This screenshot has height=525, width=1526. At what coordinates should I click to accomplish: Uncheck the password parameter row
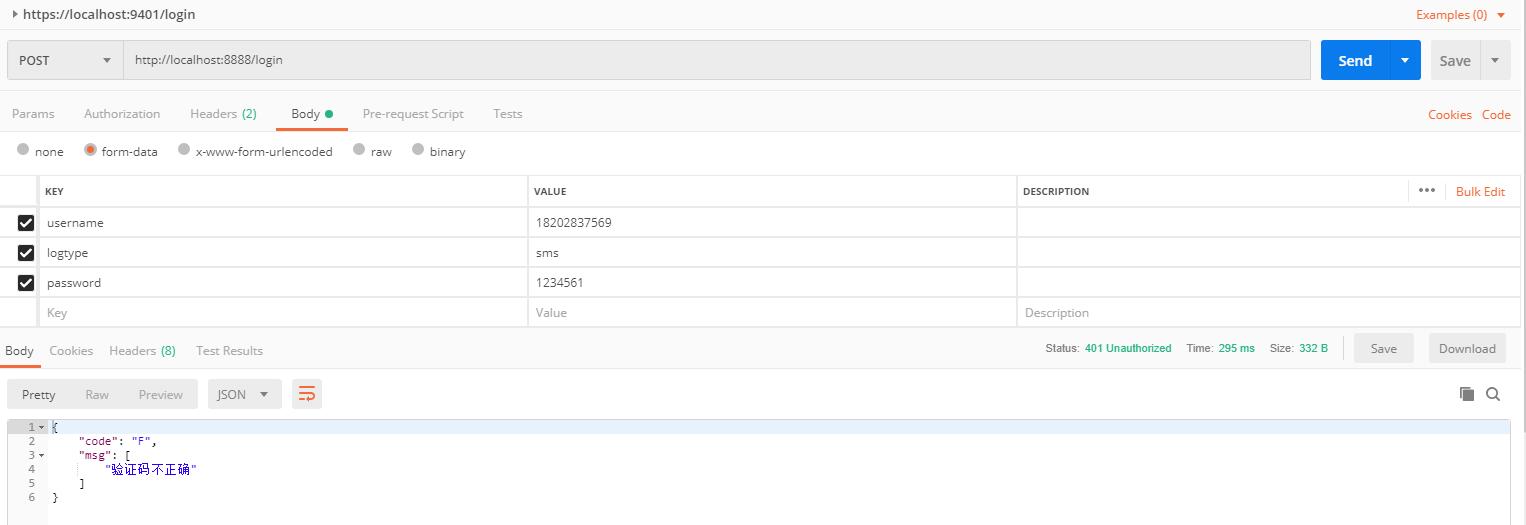click(x=26, y=283)
